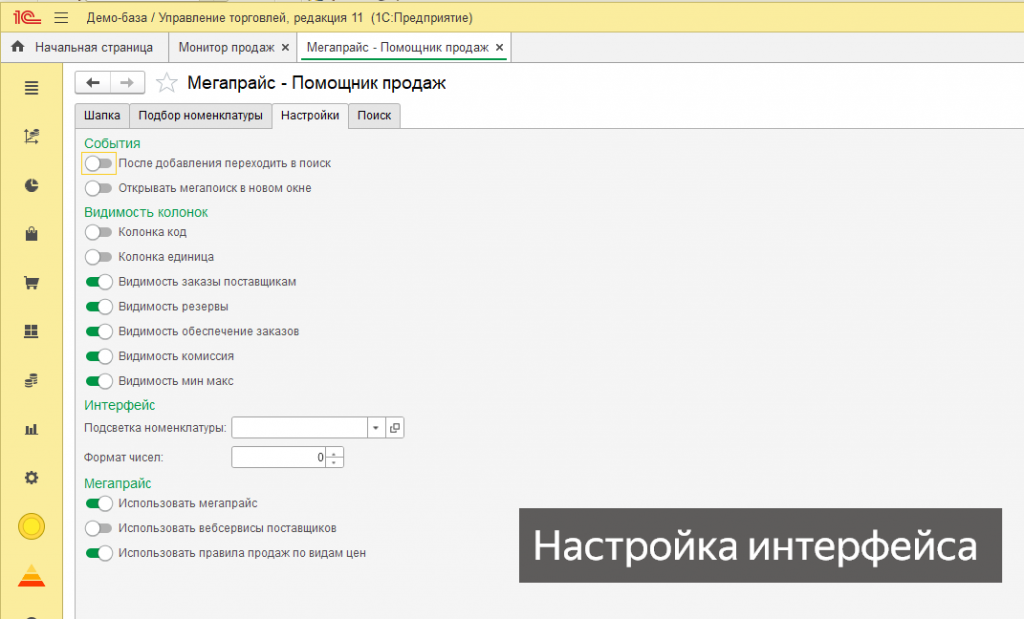Click the Подсветка номенклатуры: label

tap(155, 428)
